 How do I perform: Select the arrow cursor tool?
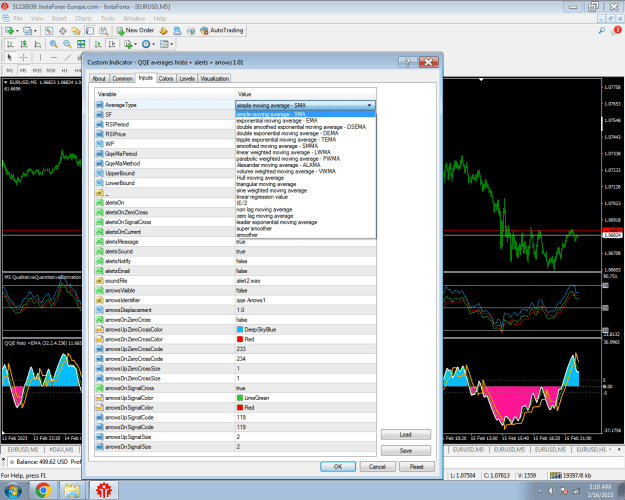(10, 57)
